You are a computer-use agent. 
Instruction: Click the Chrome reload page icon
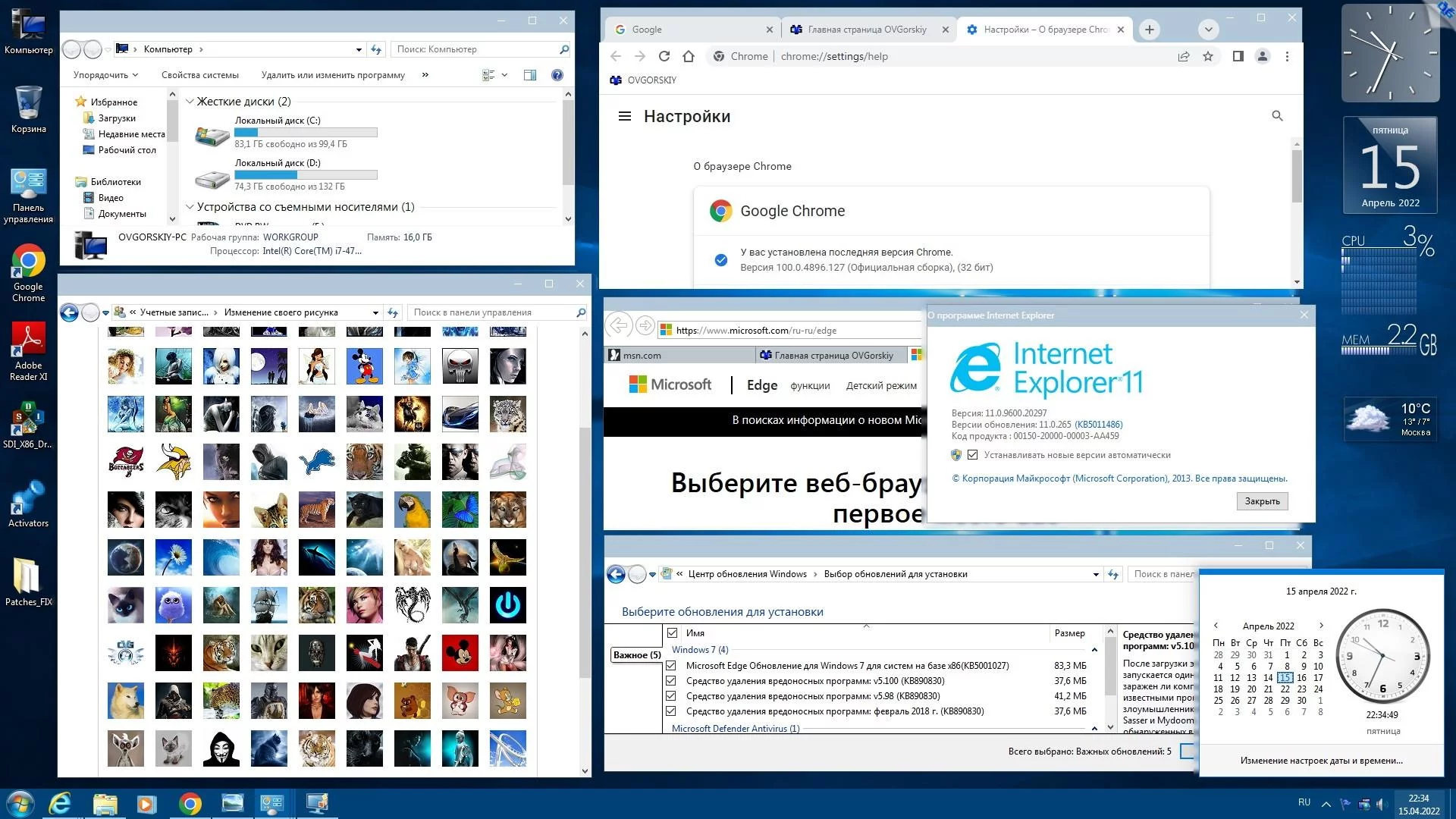(664, 56)
